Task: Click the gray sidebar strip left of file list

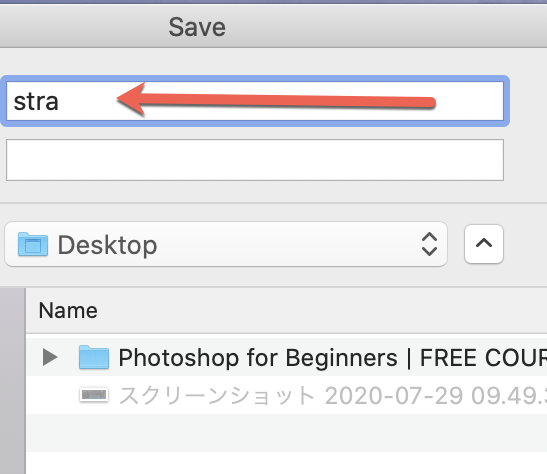Action: [x=13, y=381]
